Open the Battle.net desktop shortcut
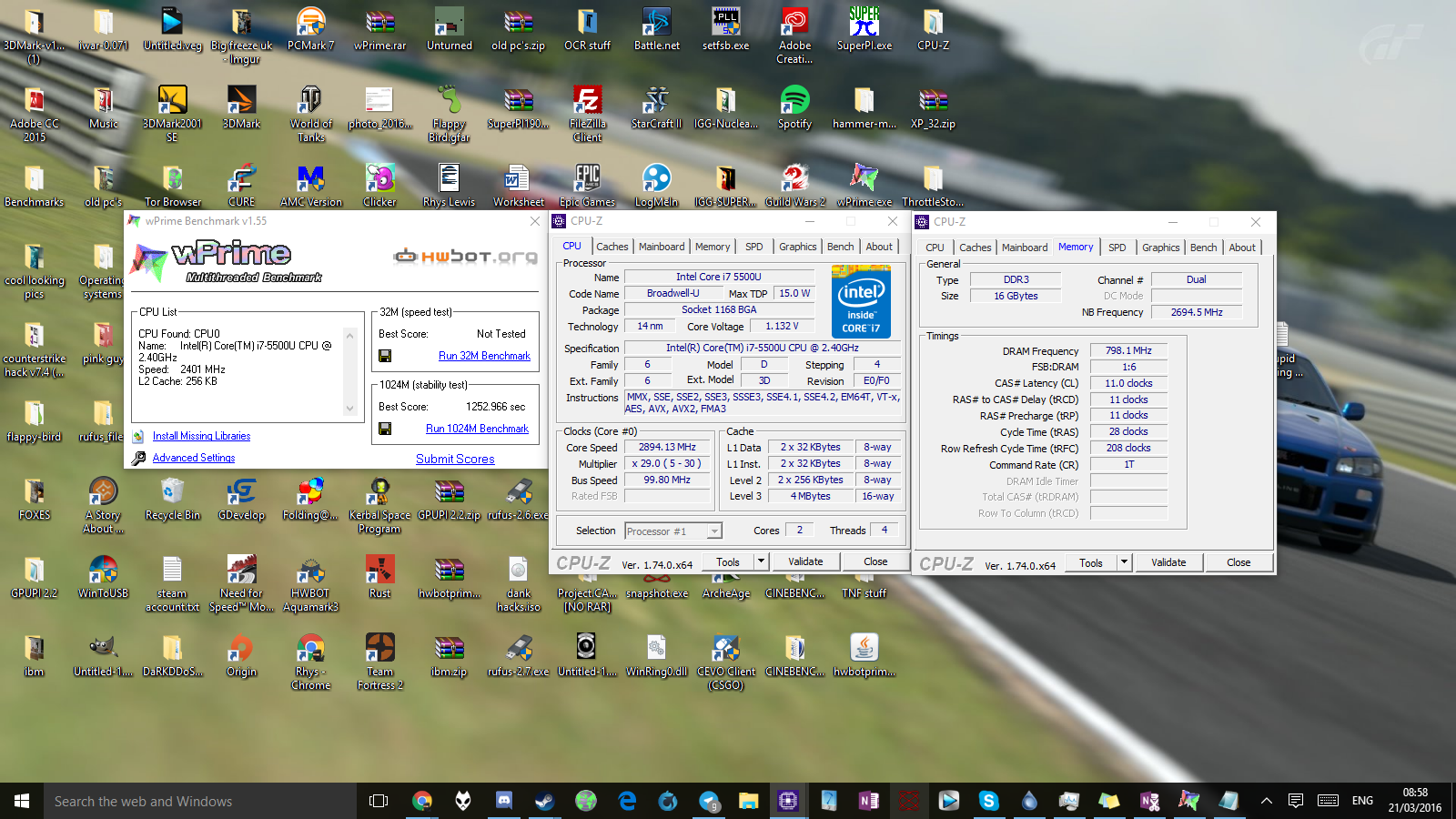Screen dimensions: 1456x819 656,30
